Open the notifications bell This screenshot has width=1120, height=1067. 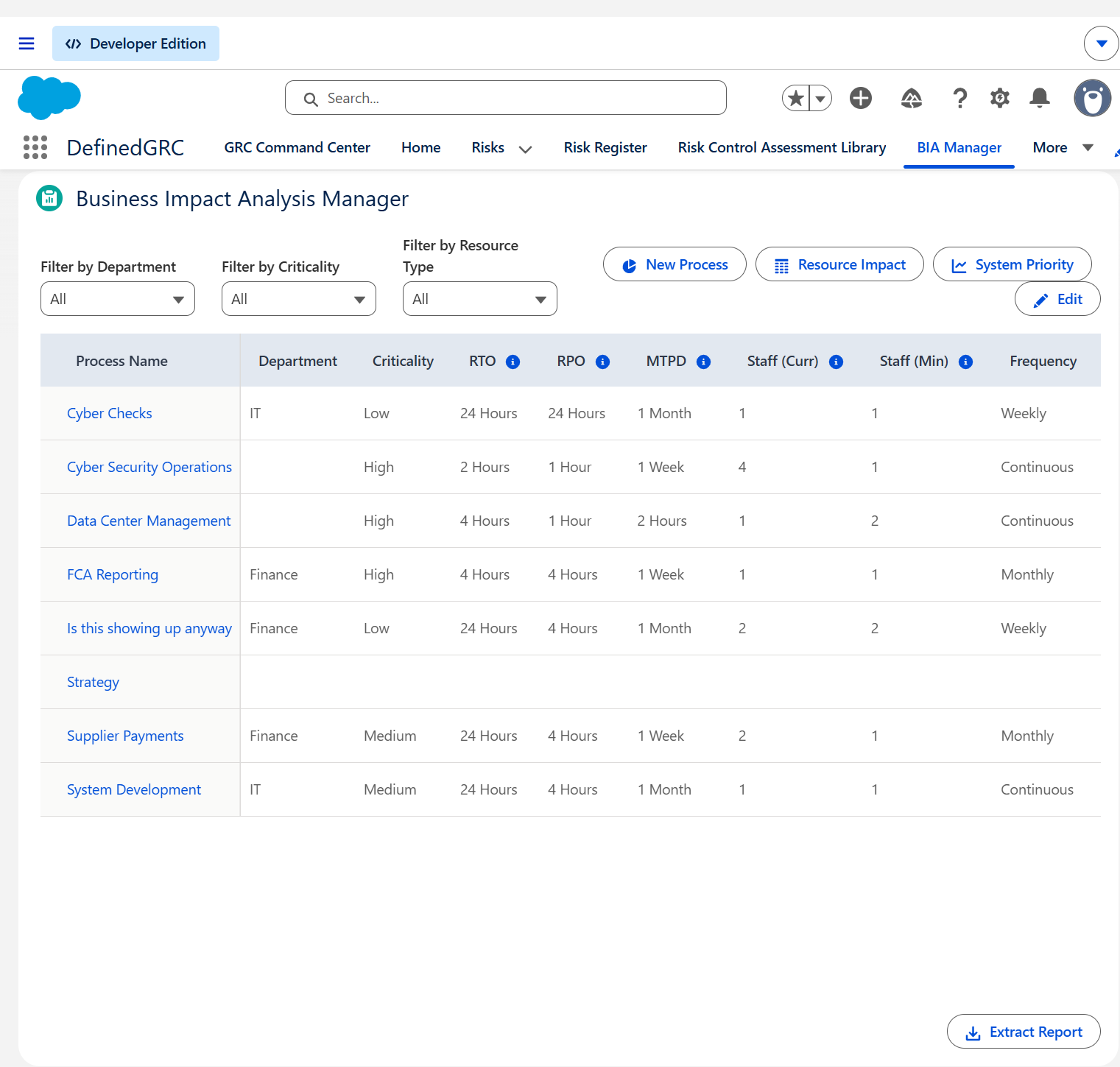[x=1040, y=98]
